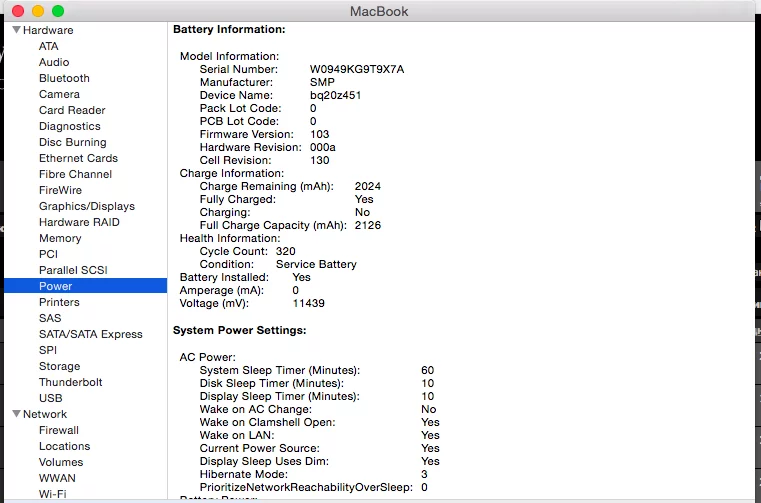Click the Hibernate Mode value 3
The width and height of the screenshot is (761, 503).
[425, 474]
